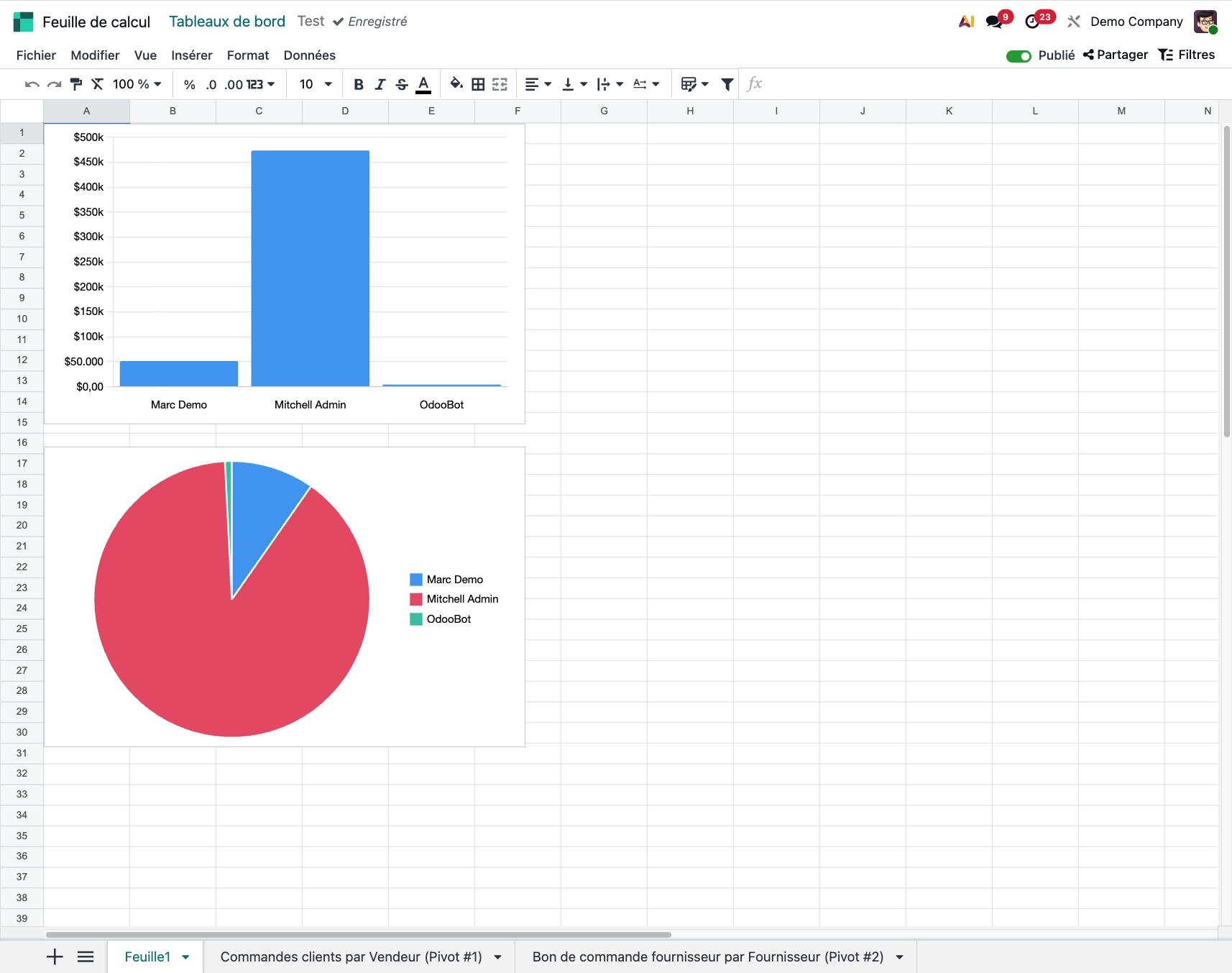Click the Partager button
The image size is (1232, 973).
click(x=1116, y=55)
